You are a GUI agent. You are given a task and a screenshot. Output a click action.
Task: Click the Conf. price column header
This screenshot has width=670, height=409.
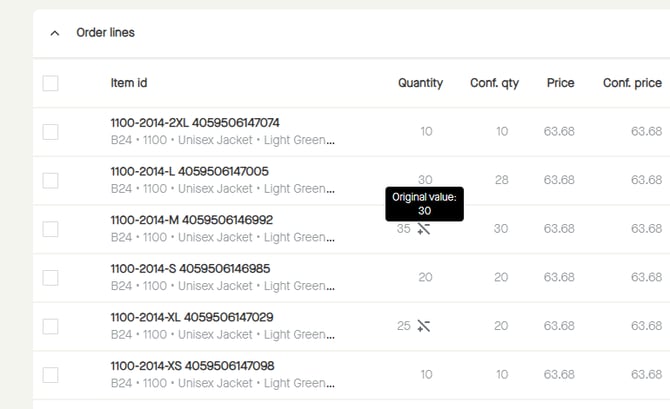pos(631,83)
